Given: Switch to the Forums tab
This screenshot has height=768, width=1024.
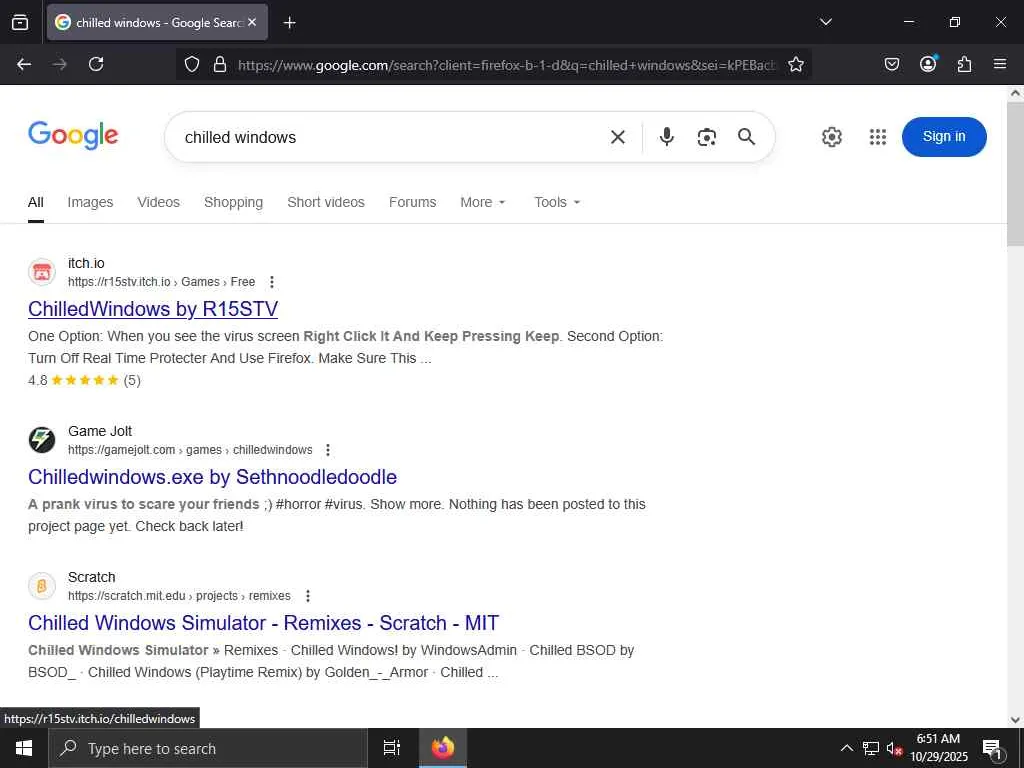Looking at the screenshot, I should coord(412,202).
